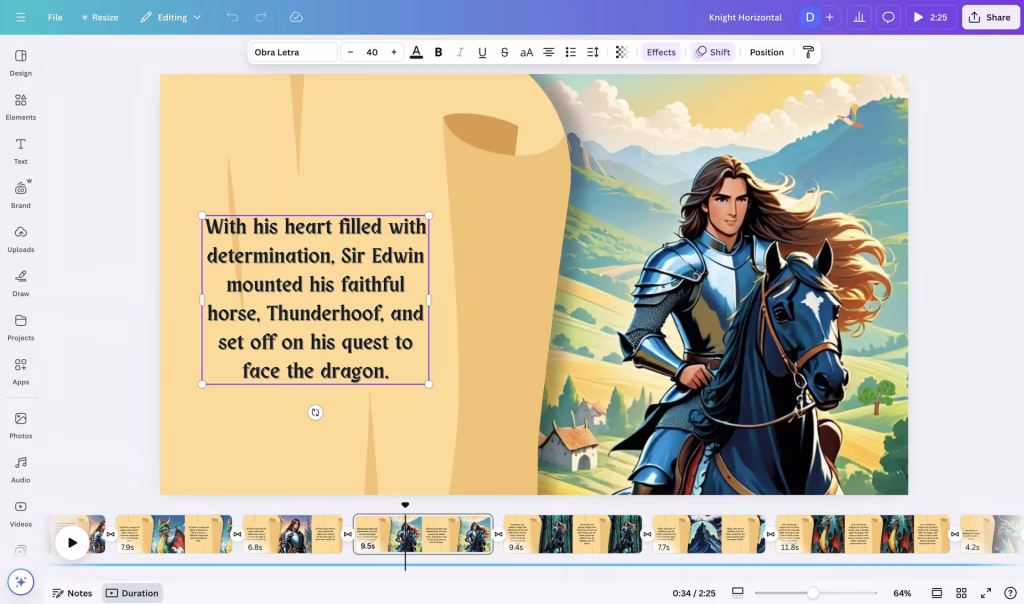Click the timeline playhead marker
The height and width of the screenshot is (604, 1024).
coord(405,505)
